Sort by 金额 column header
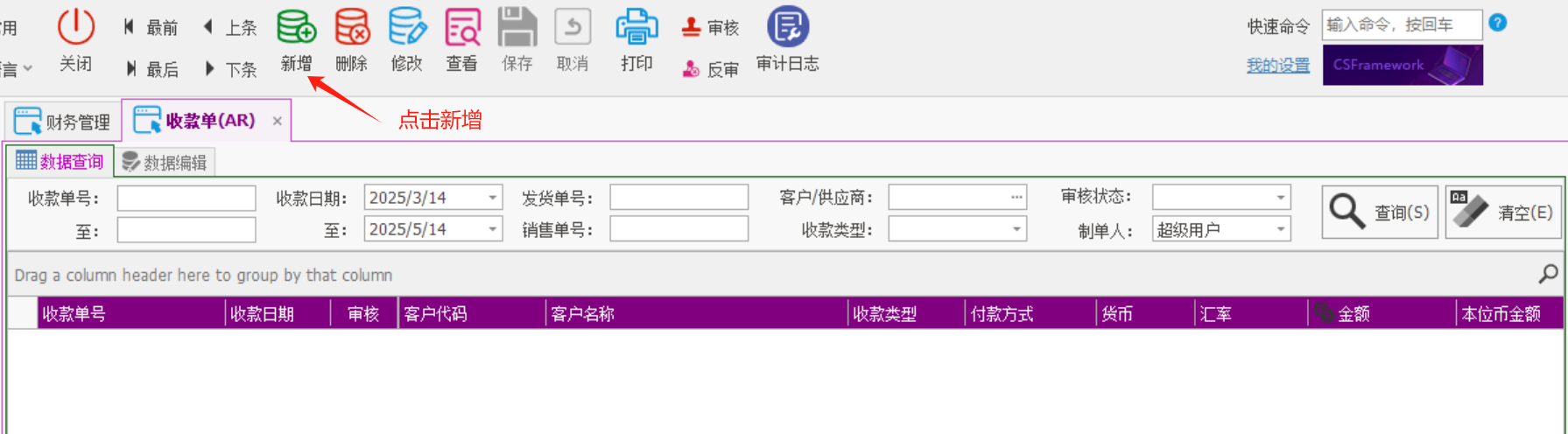The width and height of the screenshot is (1568, 434). [1382, 313]
